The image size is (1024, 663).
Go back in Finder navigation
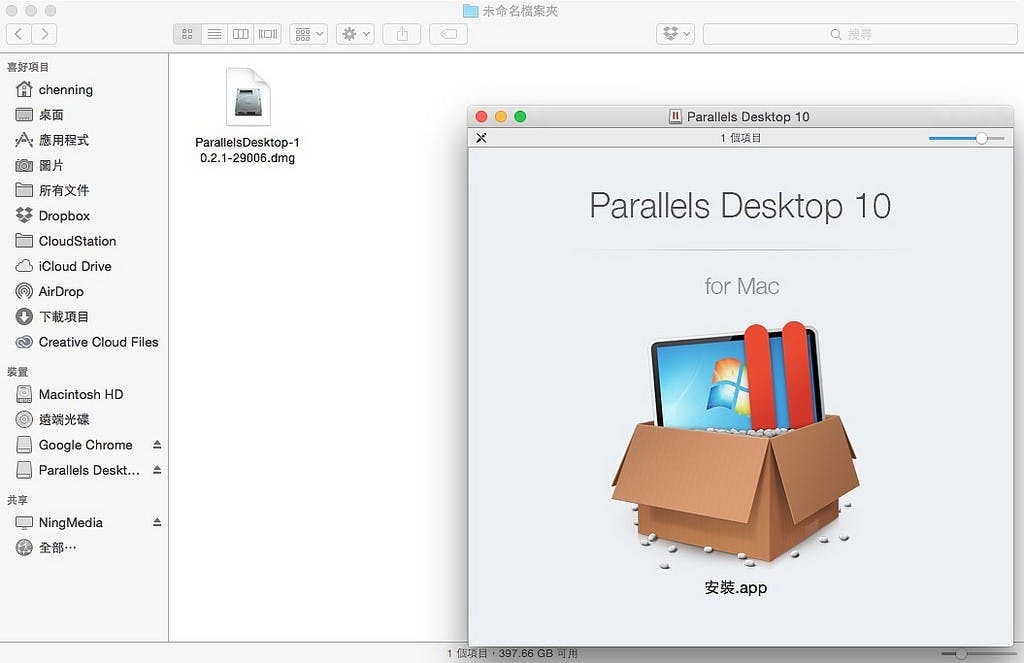(x=19, y=34)
